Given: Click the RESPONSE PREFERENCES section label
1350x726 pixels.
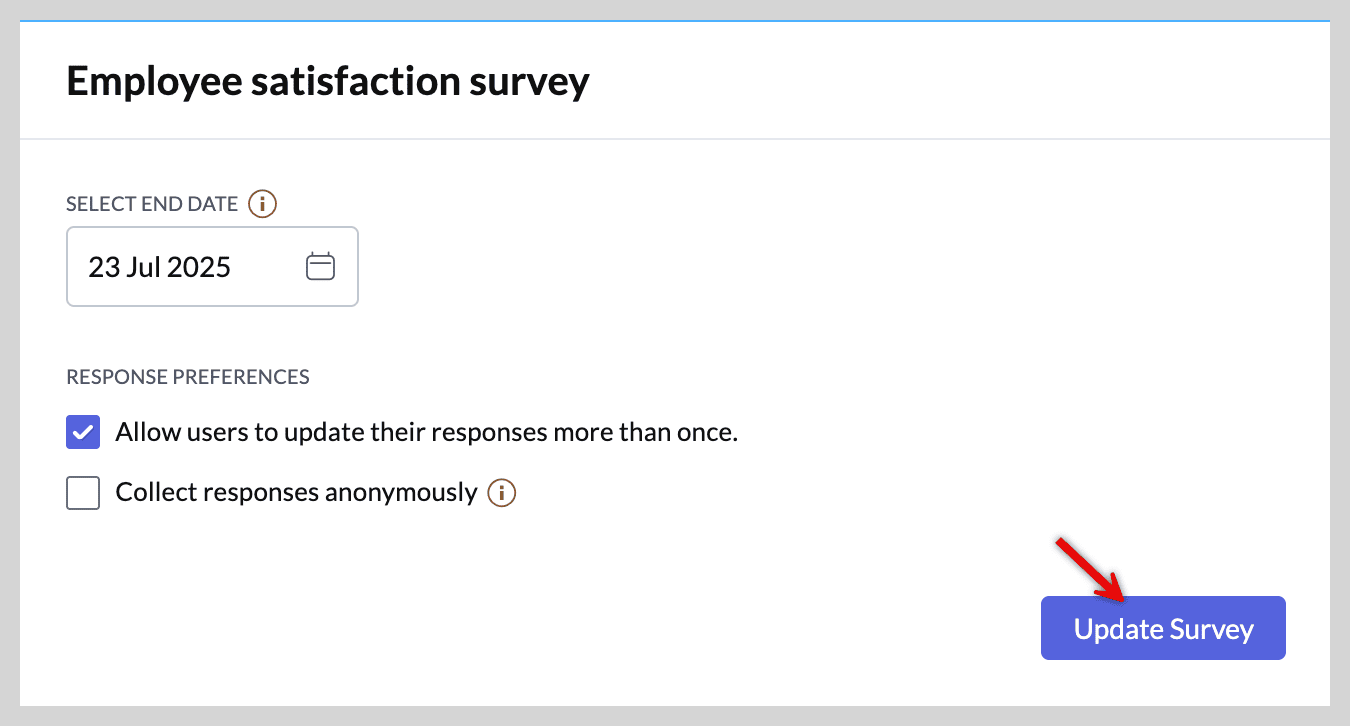Looking at the screenshot, I should (x=188, y=377).
